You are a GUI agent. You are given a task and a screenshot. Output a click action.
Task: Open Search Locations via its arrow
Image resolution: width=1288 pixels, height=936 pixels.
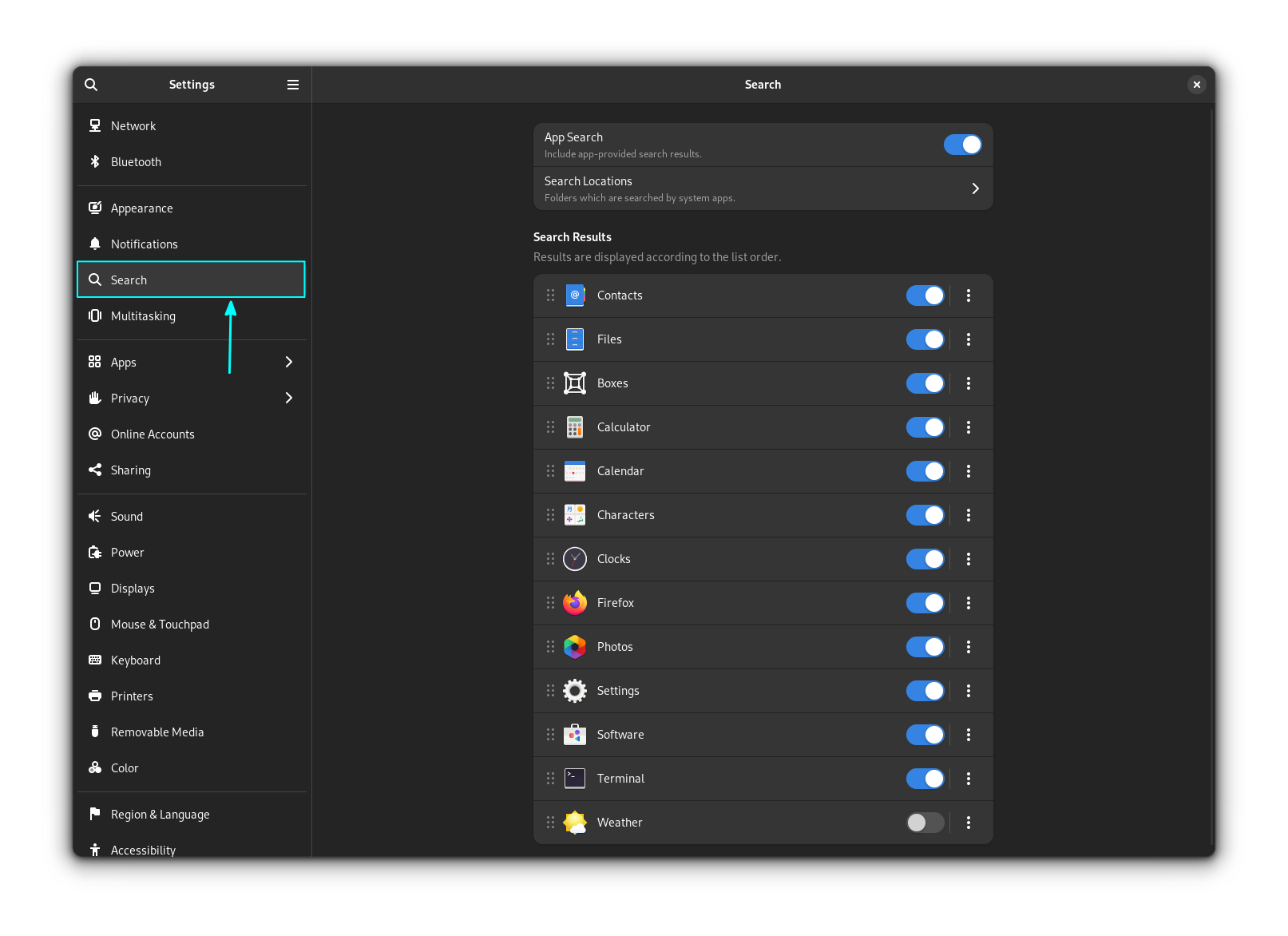pos(975,188)
